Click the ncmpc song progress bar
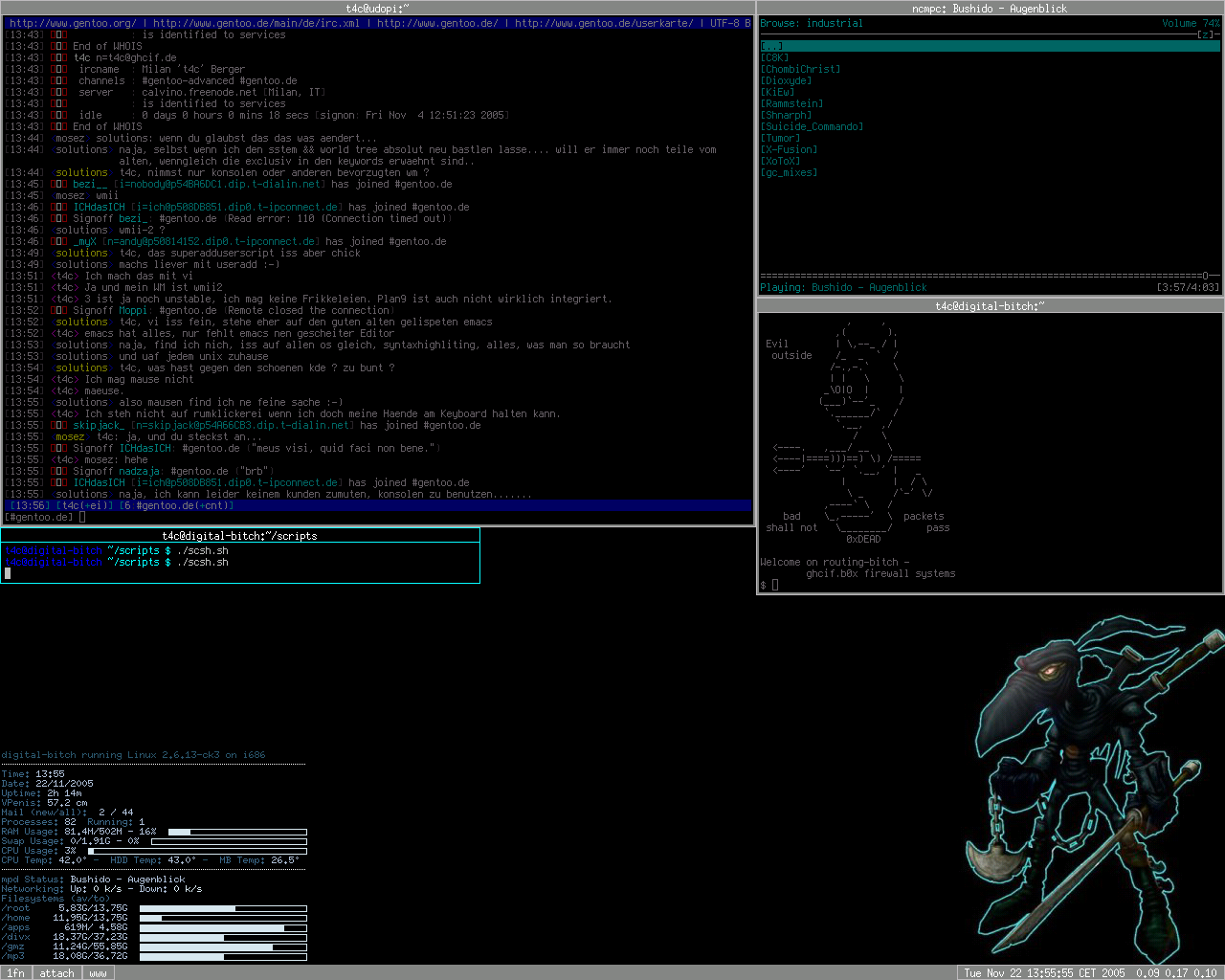The image size is (1225, 980). (x=990, y=276)
